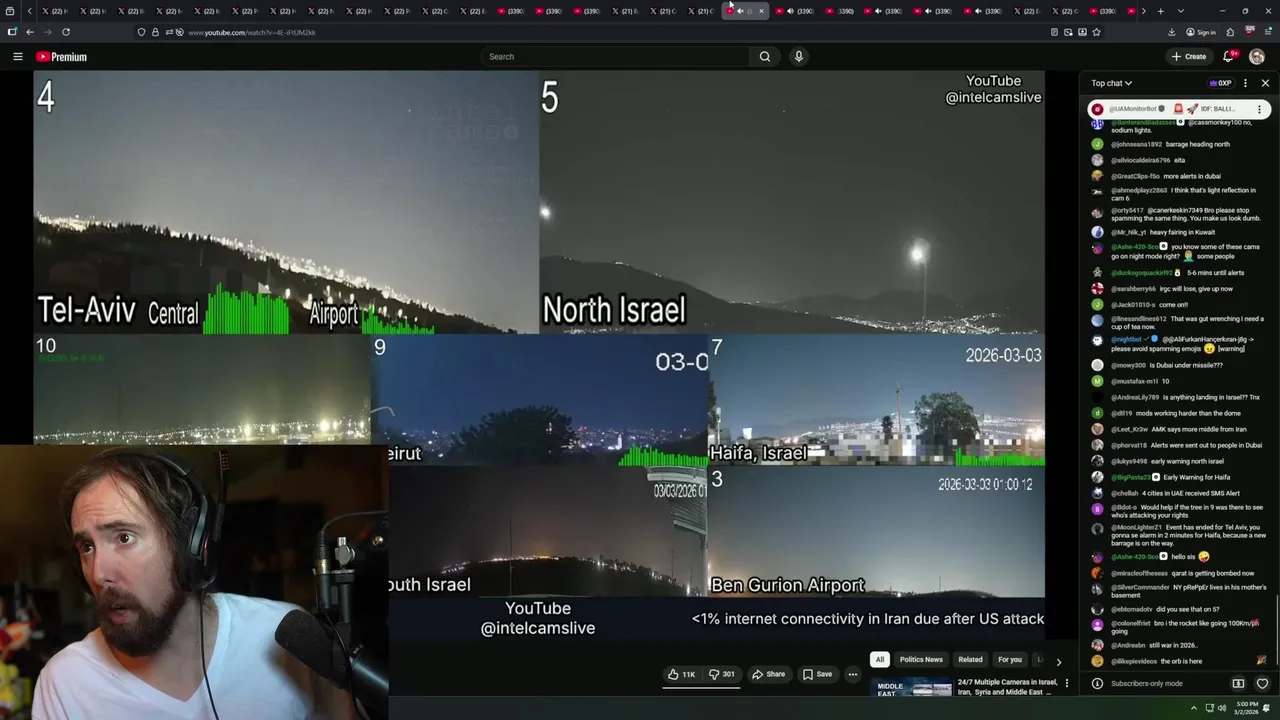
Task: Select the For you chip
Action: [1010, 660]
